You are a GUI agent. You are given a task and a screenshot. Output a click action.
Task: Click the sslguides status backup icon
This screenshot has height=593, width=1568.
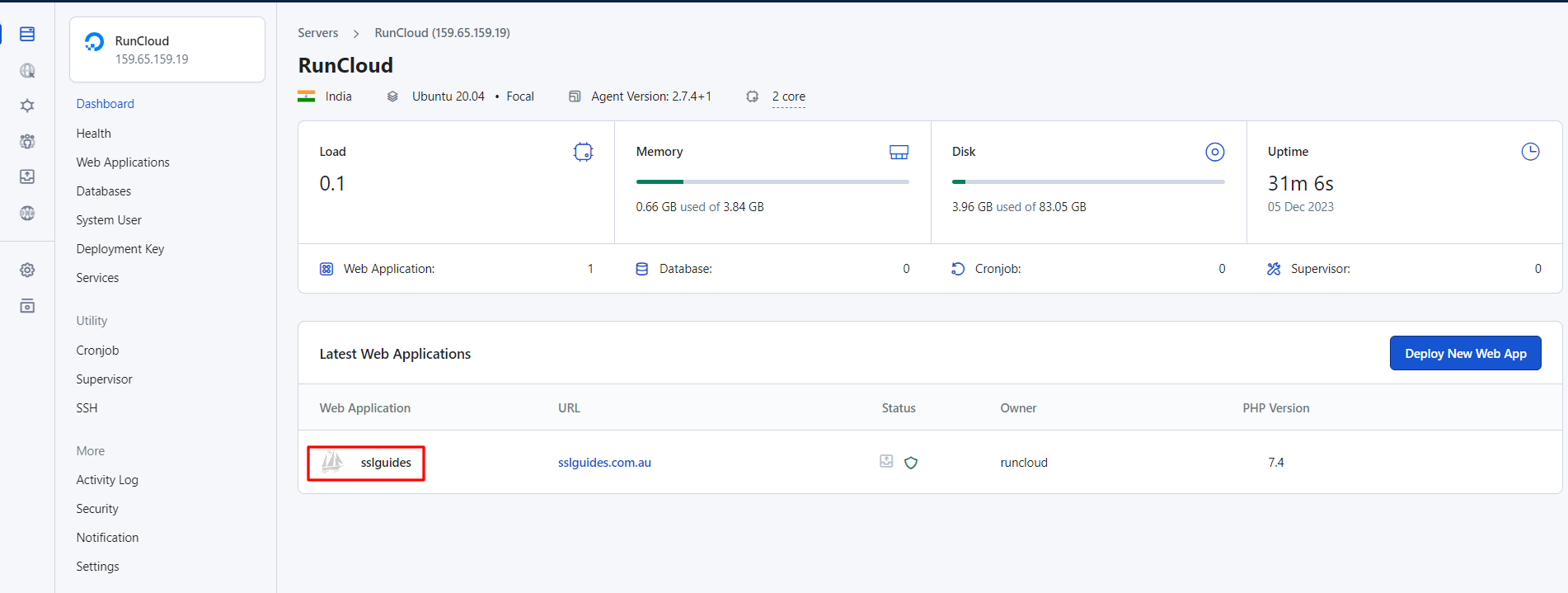[886, 461]
